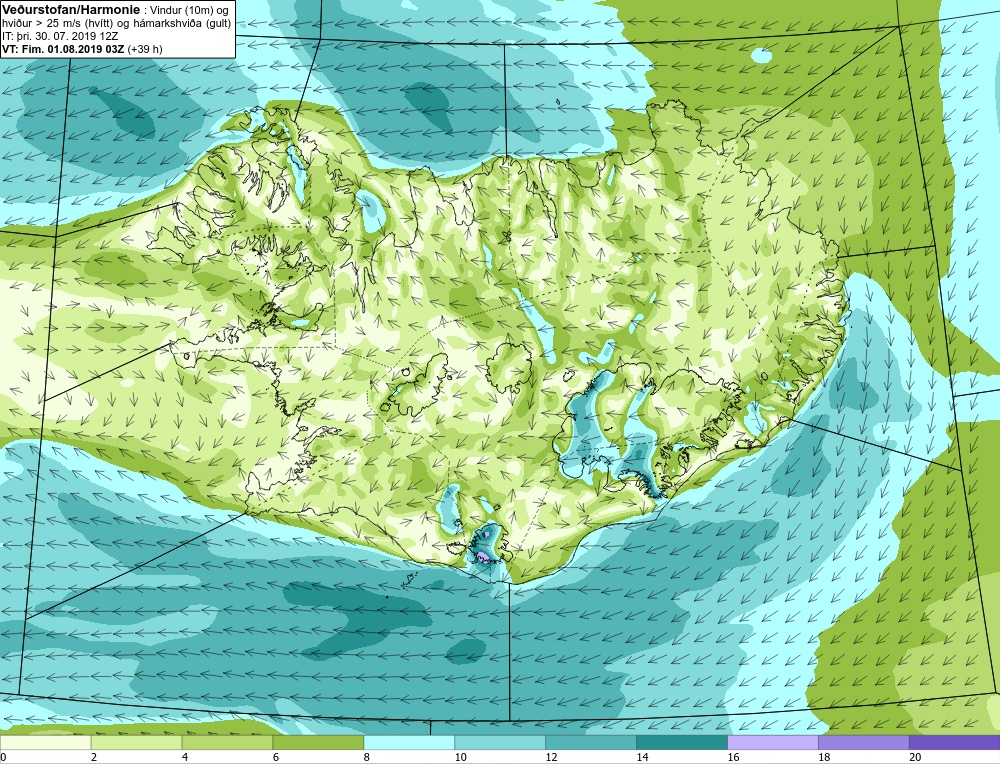1000x764 pixels.
Task: Click the scale label "10"
Action: (460, 757)
